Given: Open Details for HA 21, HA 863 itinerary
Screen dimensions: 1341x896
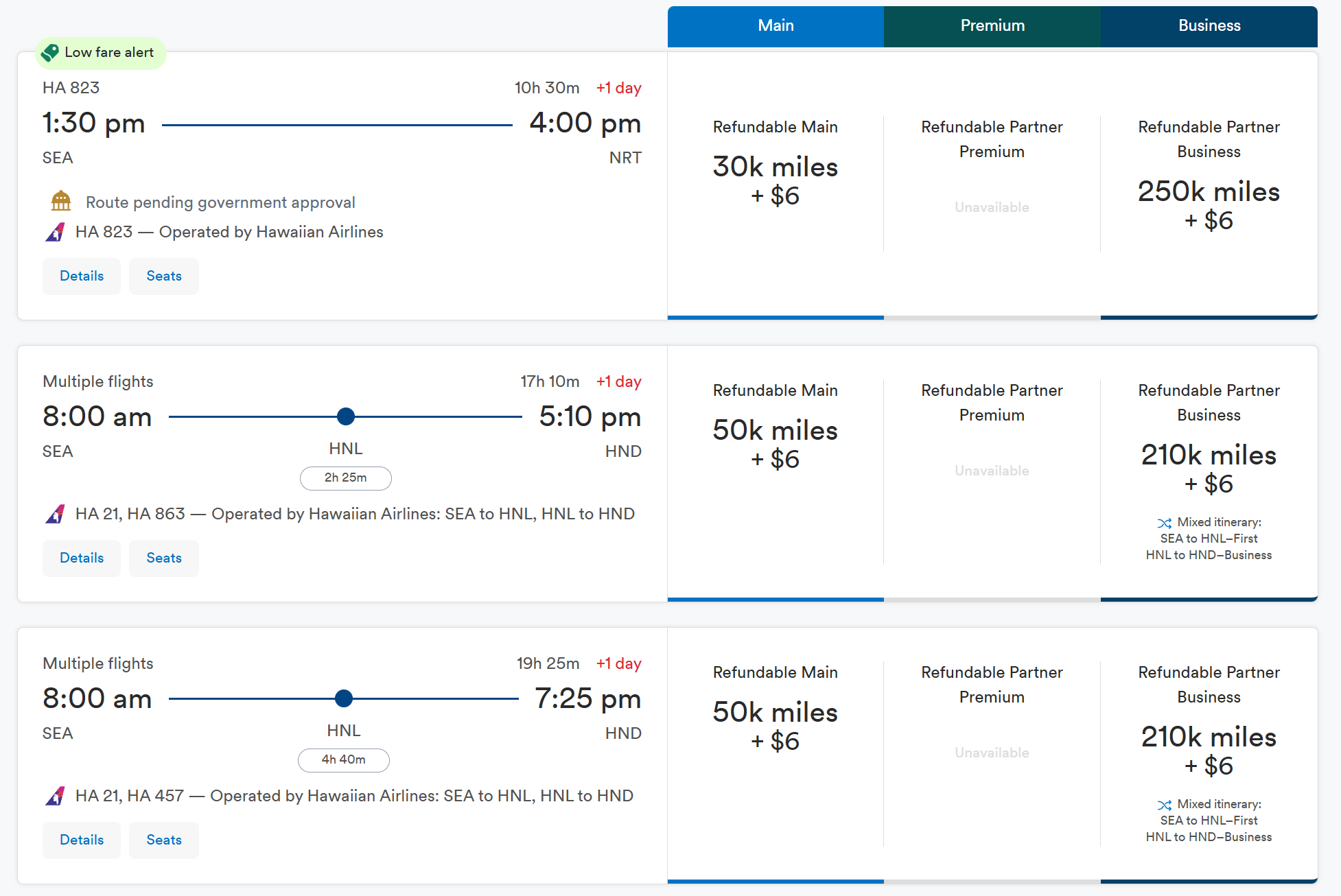Looking at the screenshot, I should tap(82, 558).
